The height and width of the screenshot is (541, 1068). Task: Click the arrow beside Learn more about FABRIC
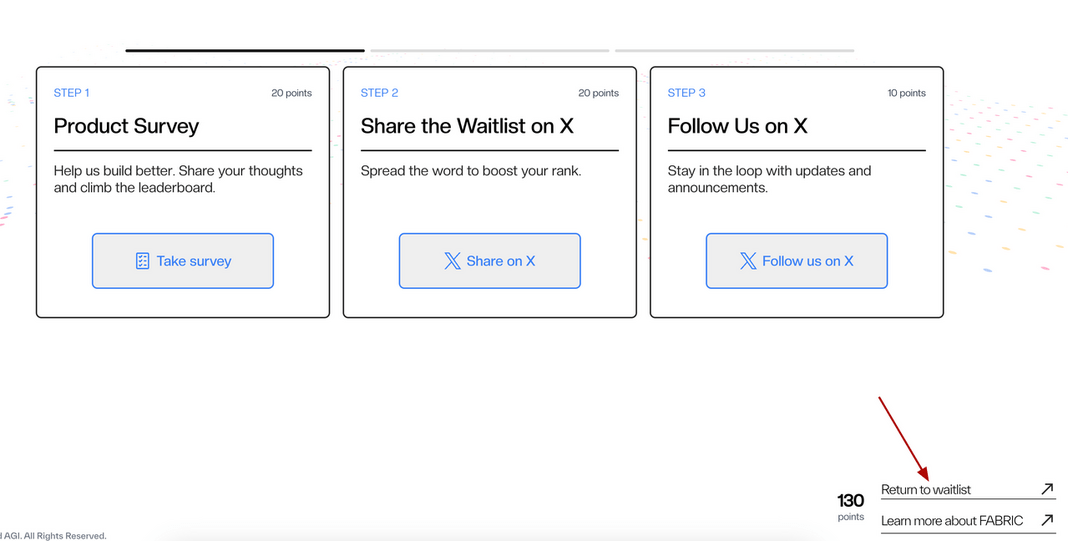point(1047,520)
